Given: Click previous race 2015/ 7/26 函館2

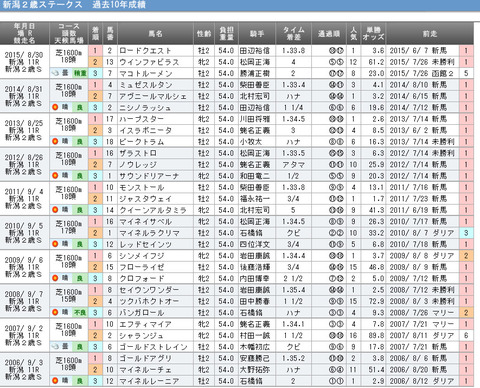Looking at the screenshot, I should click(x=421, y=73).
